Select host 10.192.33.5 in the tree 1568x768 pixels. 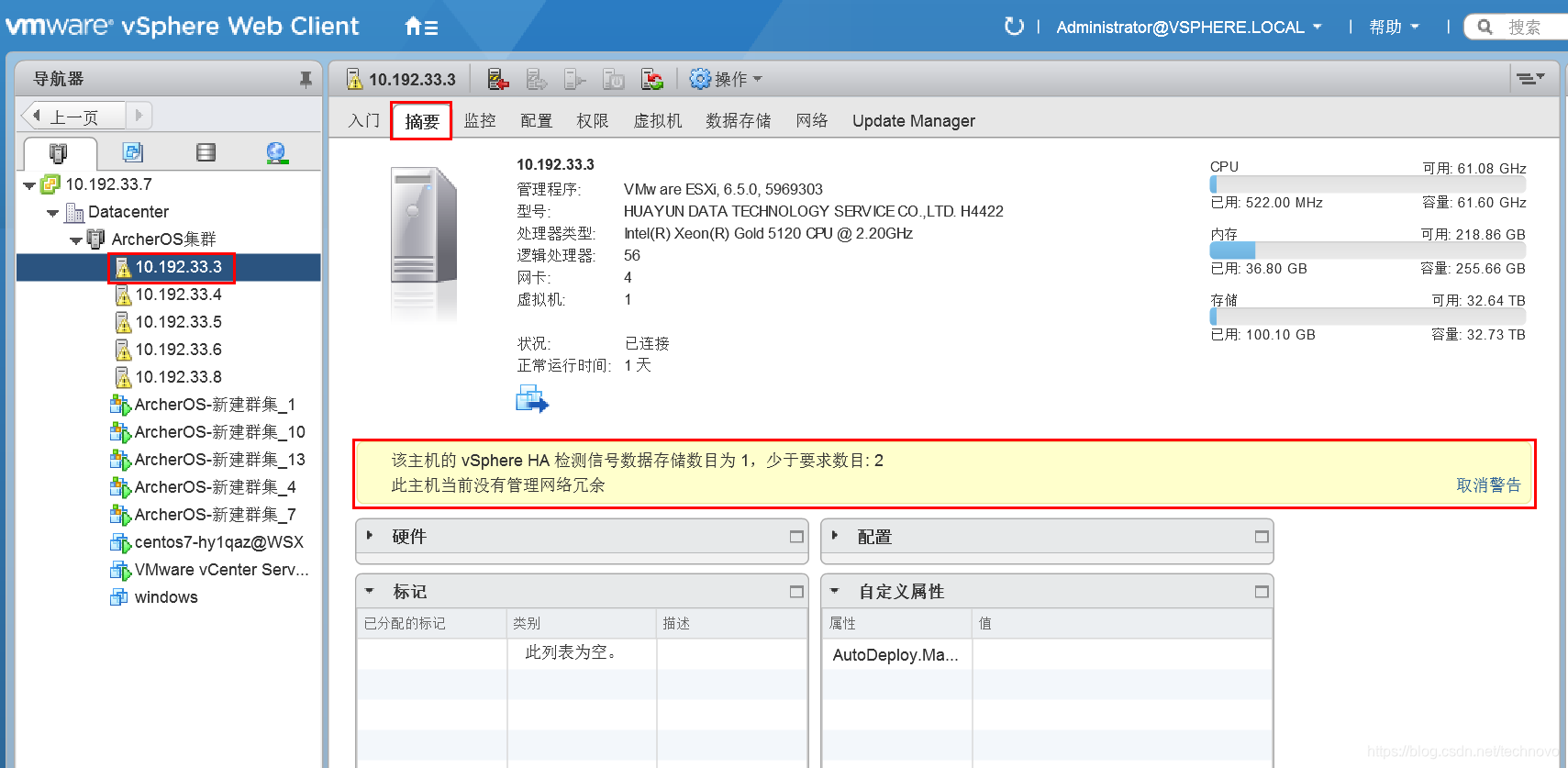pyautogui.click(x=178, y=322)
